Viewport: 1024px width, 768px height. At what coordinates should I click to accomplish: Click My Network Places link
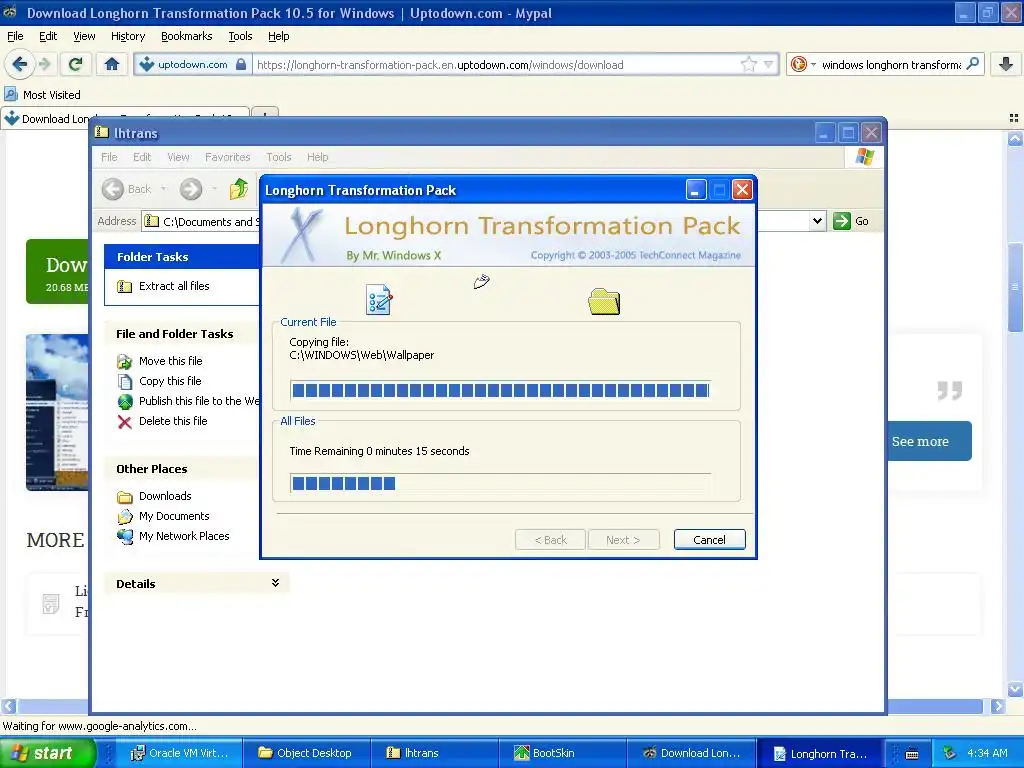[184, 536]
